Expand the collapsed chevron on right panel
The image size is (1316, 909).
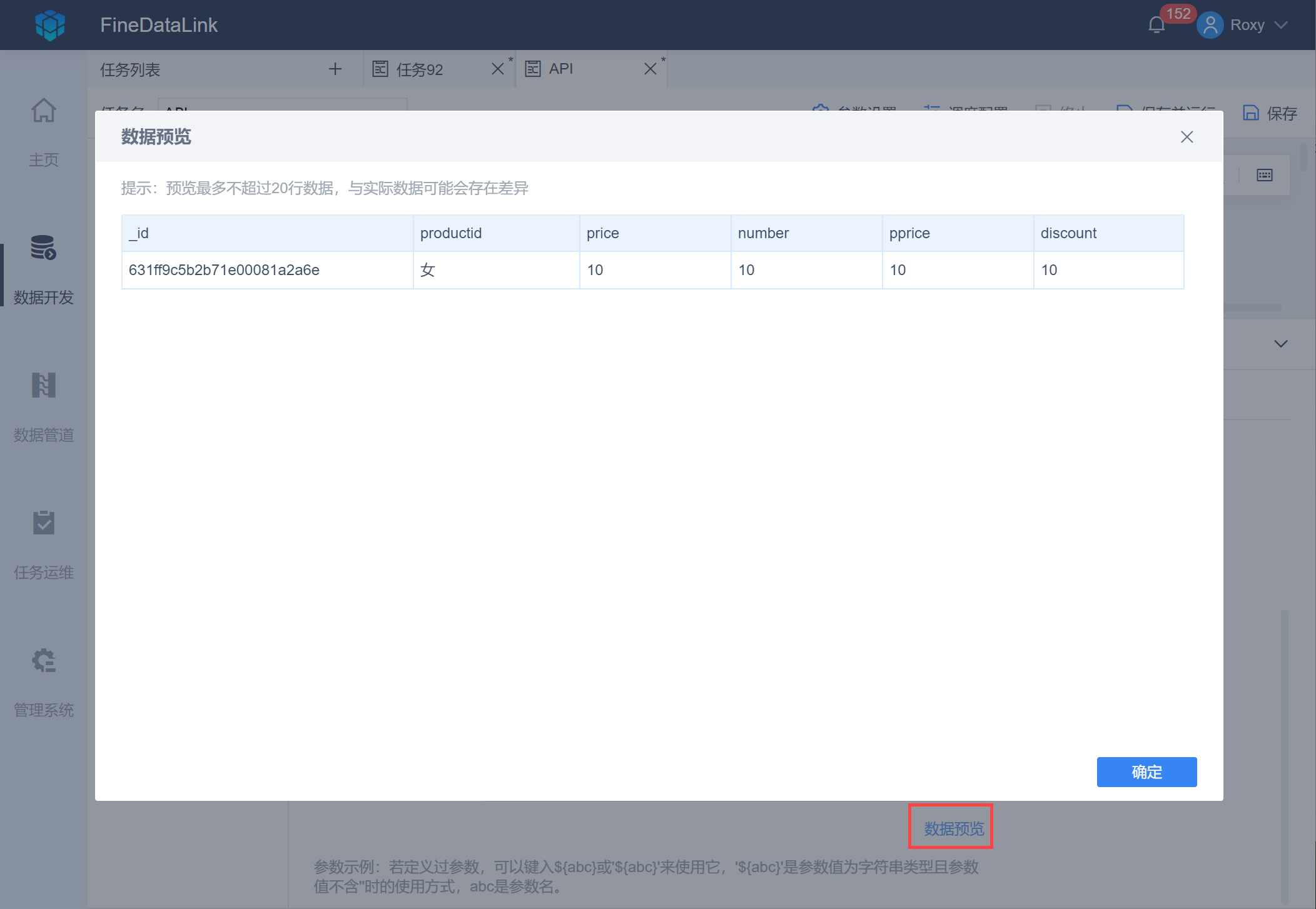(x=1280, y=344)
